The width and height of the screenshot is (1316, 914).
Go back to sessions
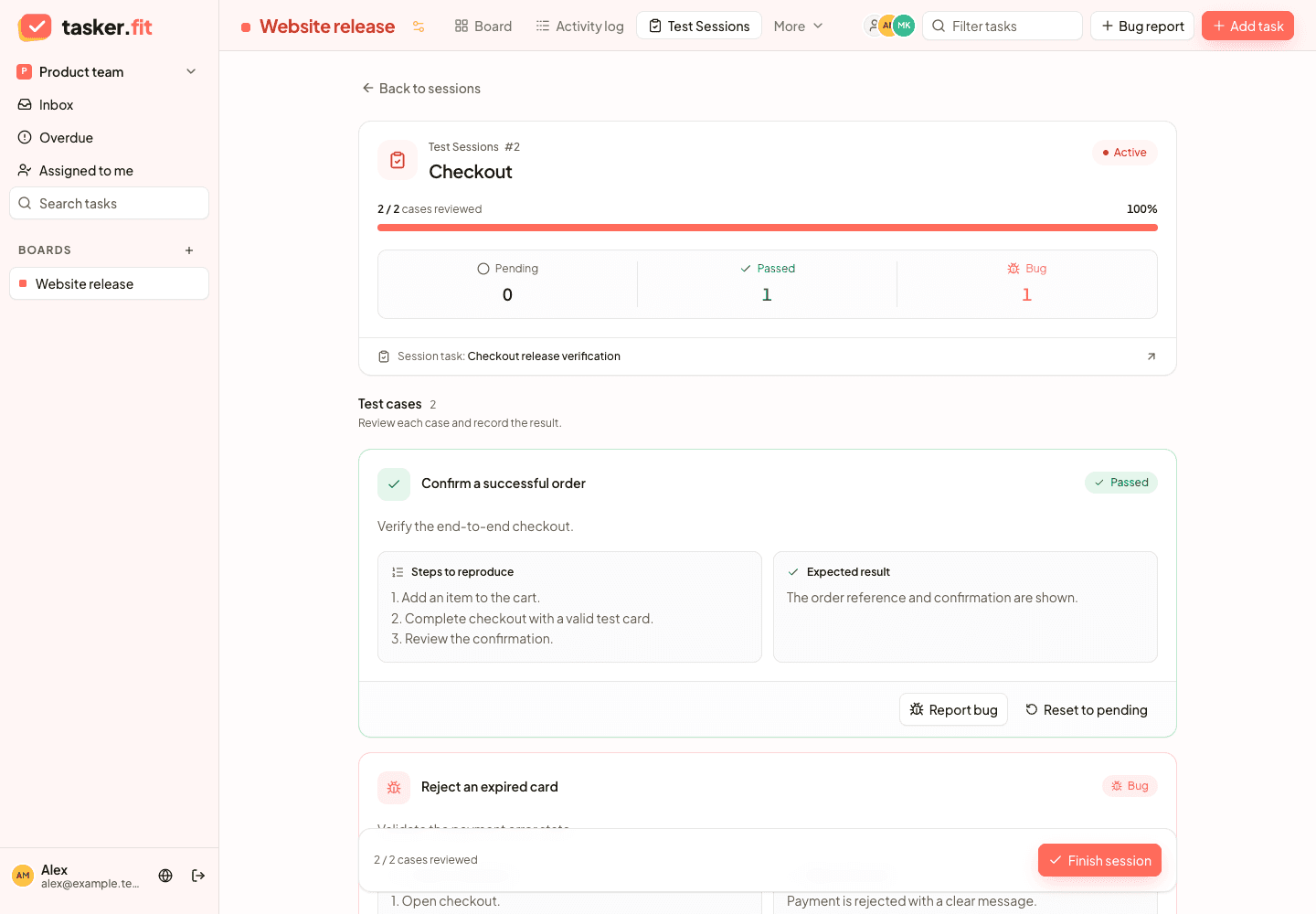click(x=421, y=89)
